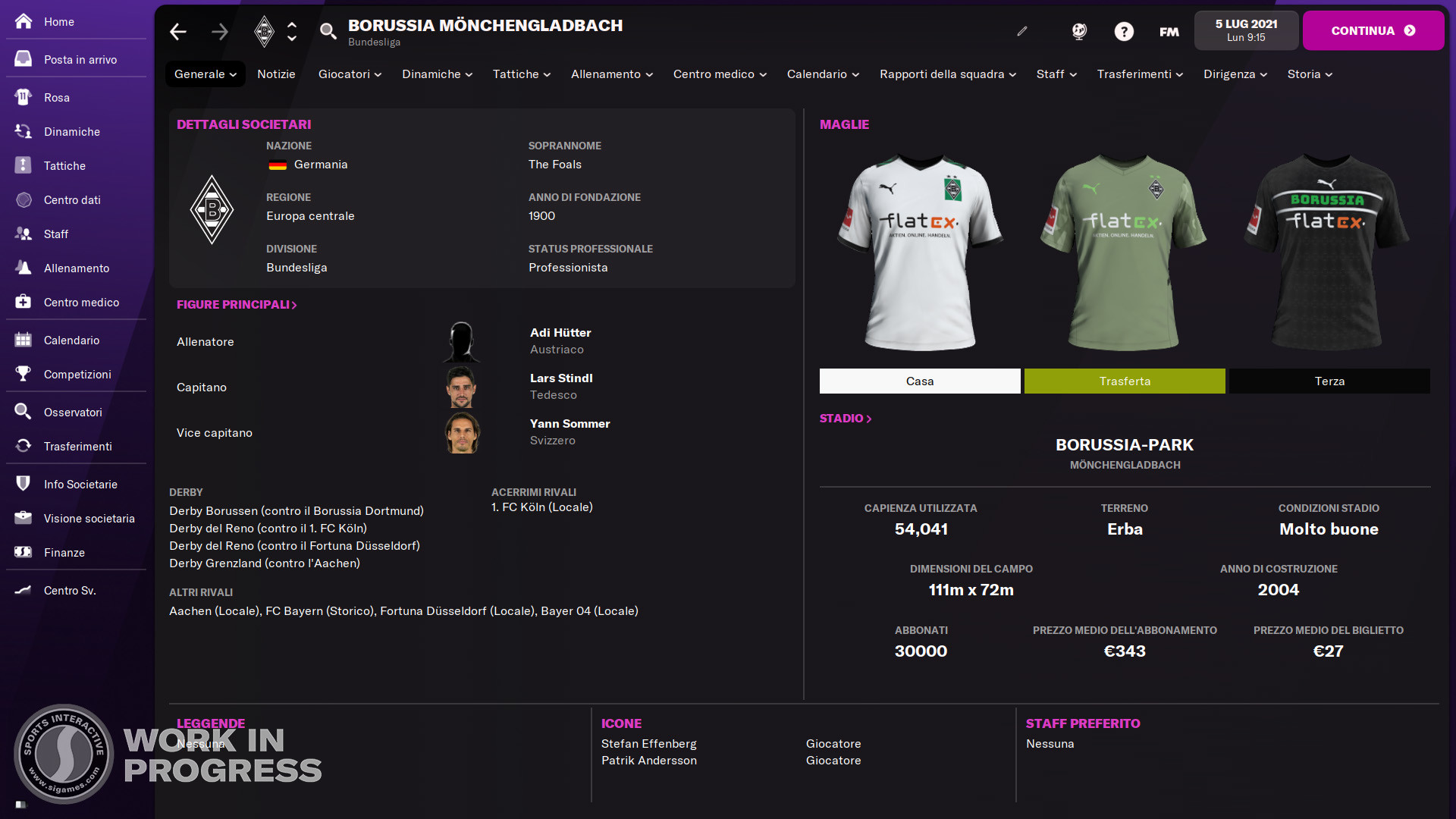The height and width of the screenshot is (819, 1456).
Task: Click Bundesliga under Divisione
Action: point(297,267)
